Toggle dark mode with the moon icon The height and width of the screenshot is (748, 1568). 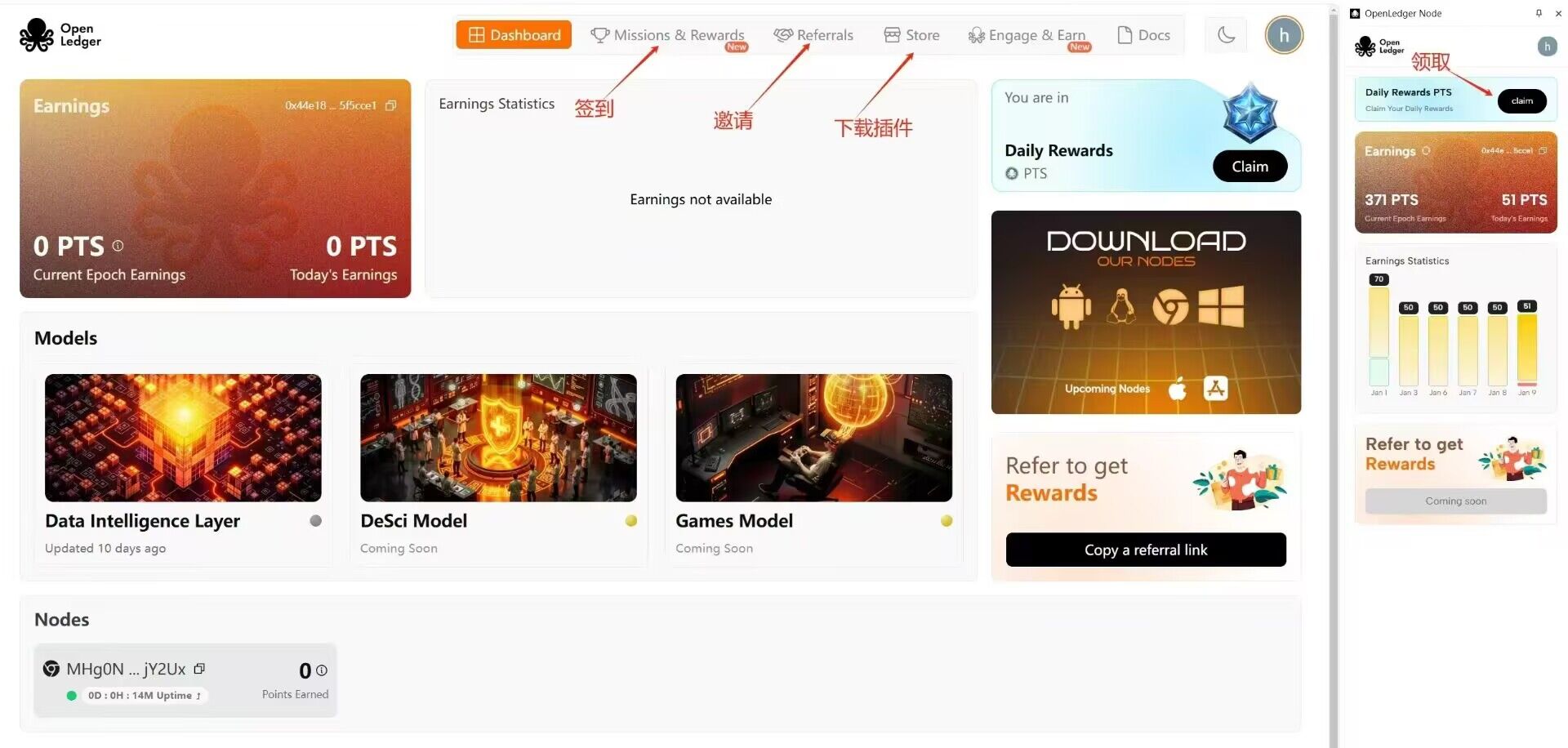(1226, 35)
